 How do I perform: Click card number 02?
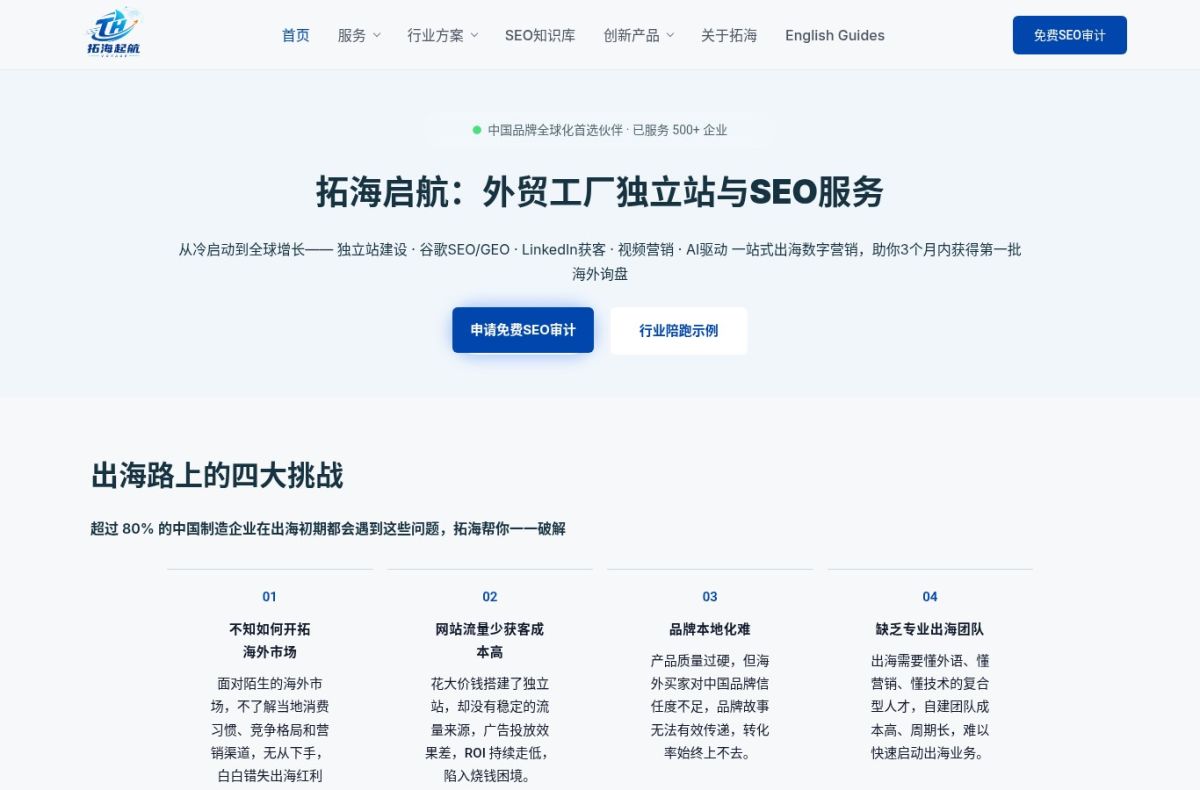tap(490, 597)
